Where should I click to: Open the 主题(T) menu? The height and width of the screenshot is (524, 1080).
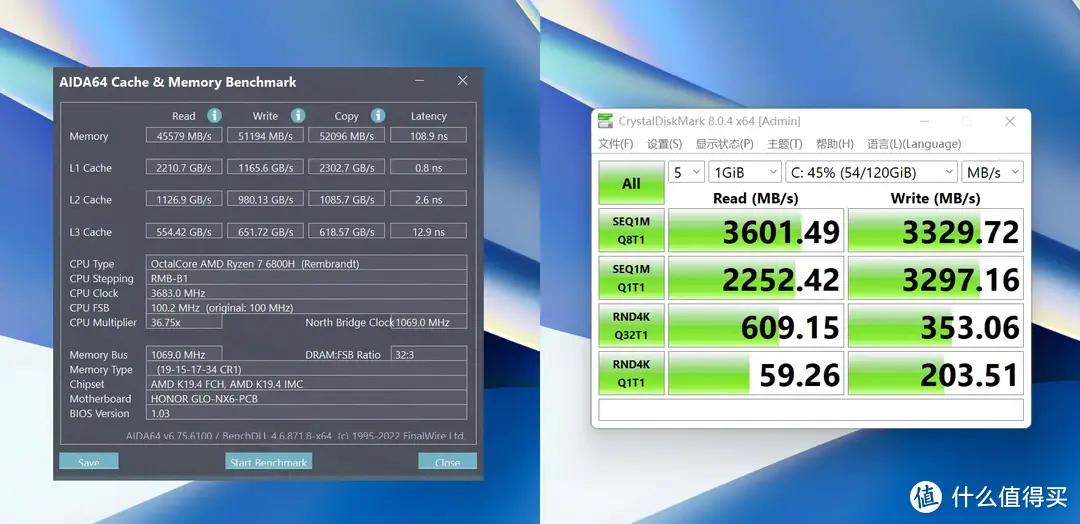point(785,144)
